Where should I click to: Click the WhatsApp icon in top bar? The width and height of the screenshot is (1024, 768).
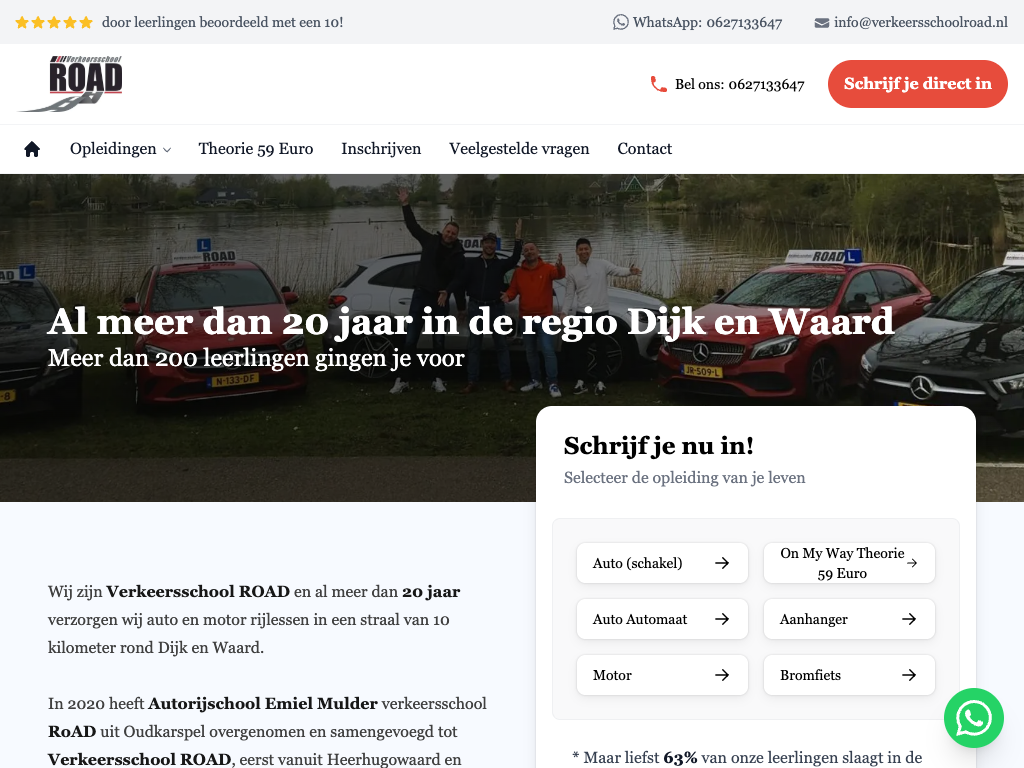click(621, 22)
